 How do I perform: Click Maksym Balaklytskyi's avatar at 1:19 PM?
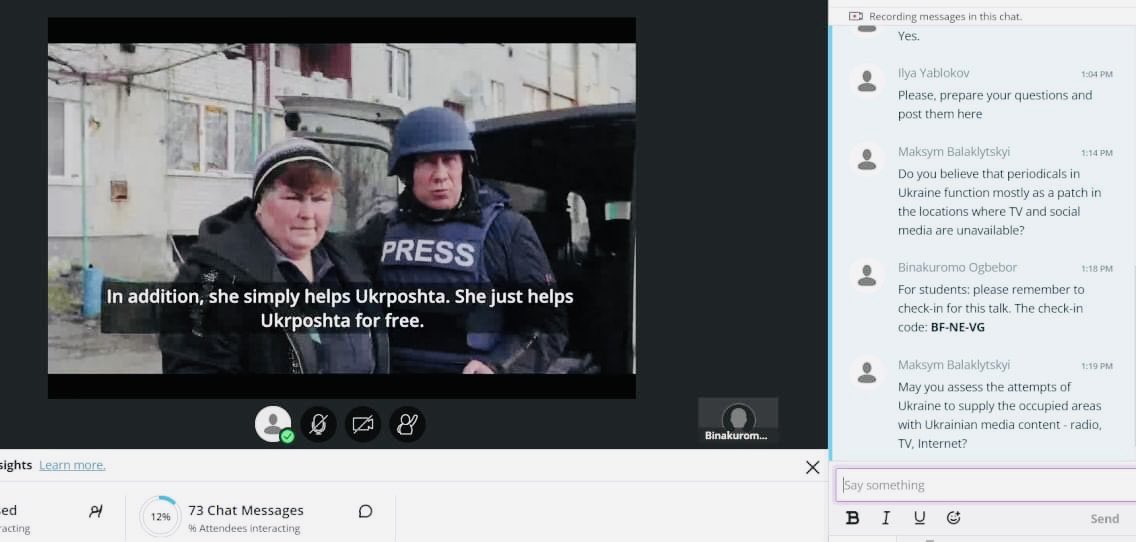(866, 372)
